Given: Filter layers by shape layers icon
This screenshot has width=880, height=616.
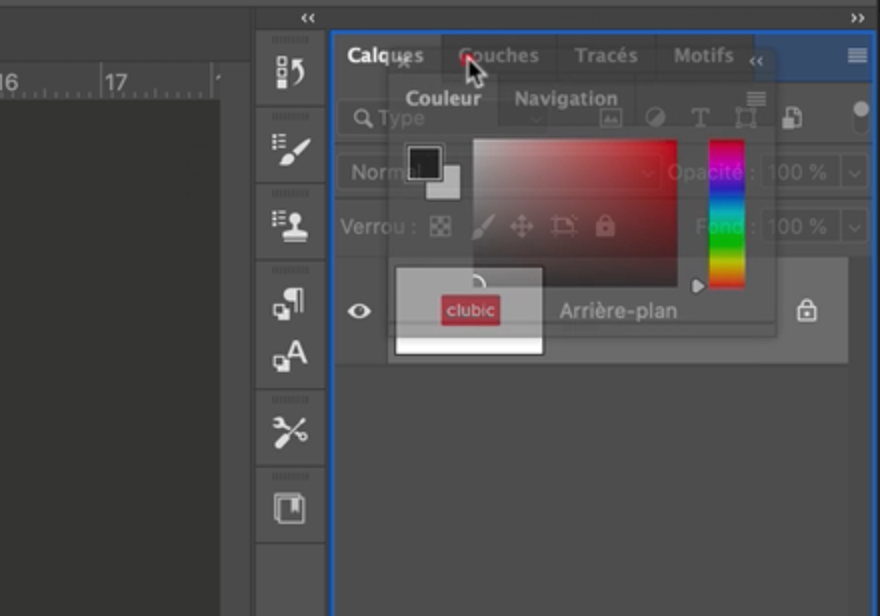Looking at the screenshot, I should [x=745, y=118].
